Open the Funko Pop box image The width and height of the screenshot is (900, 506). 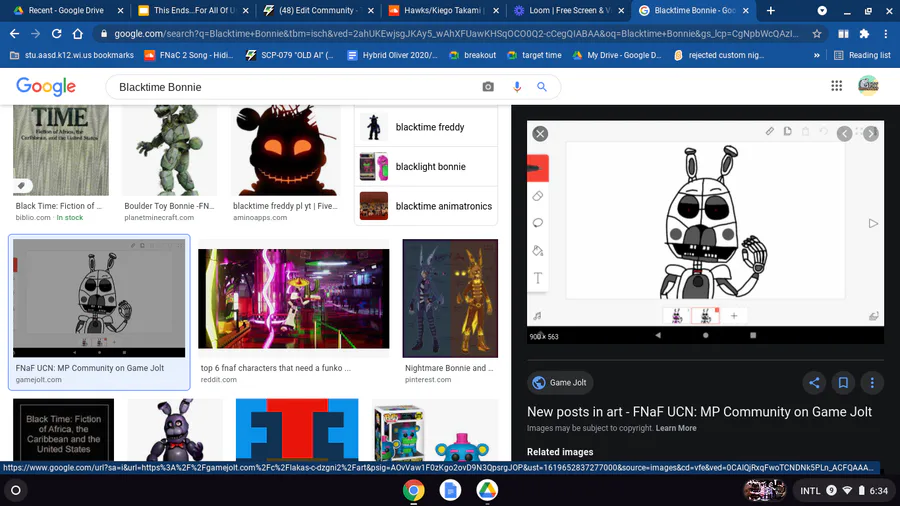435,430
